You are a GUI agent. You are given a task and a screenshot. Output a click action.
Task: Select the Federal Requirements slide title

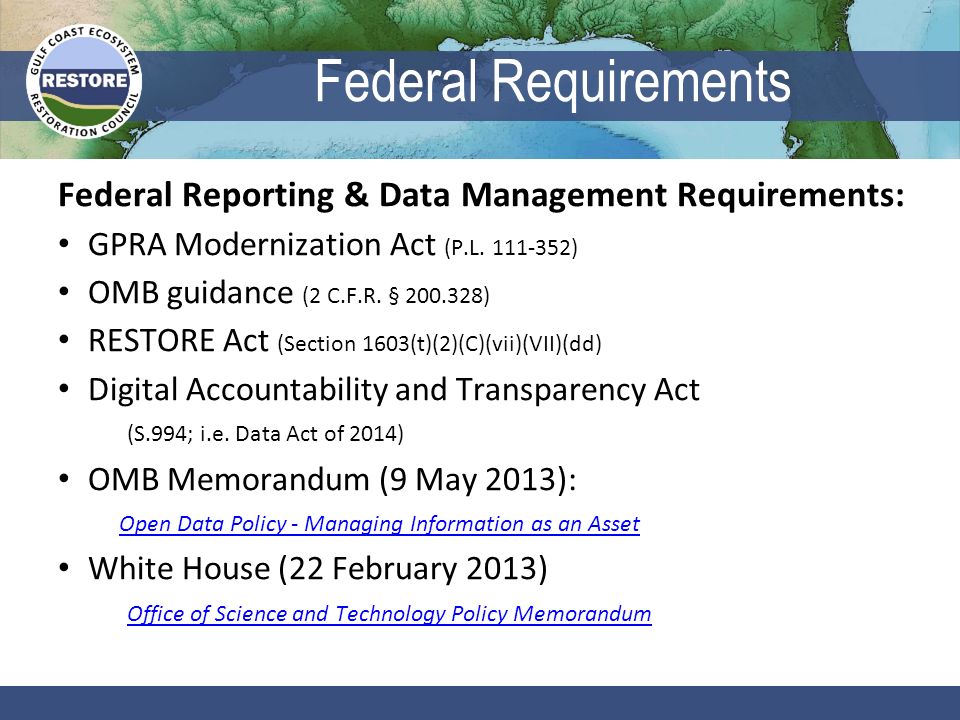coord(552,83)
